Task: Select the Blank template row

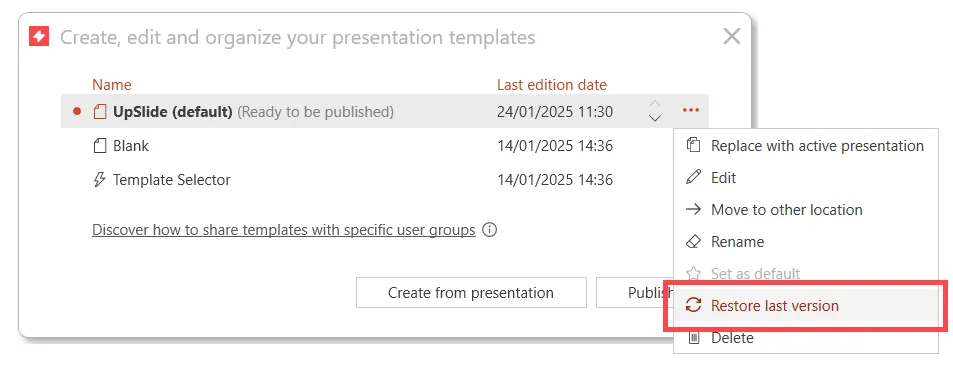Action: (385, 146)
